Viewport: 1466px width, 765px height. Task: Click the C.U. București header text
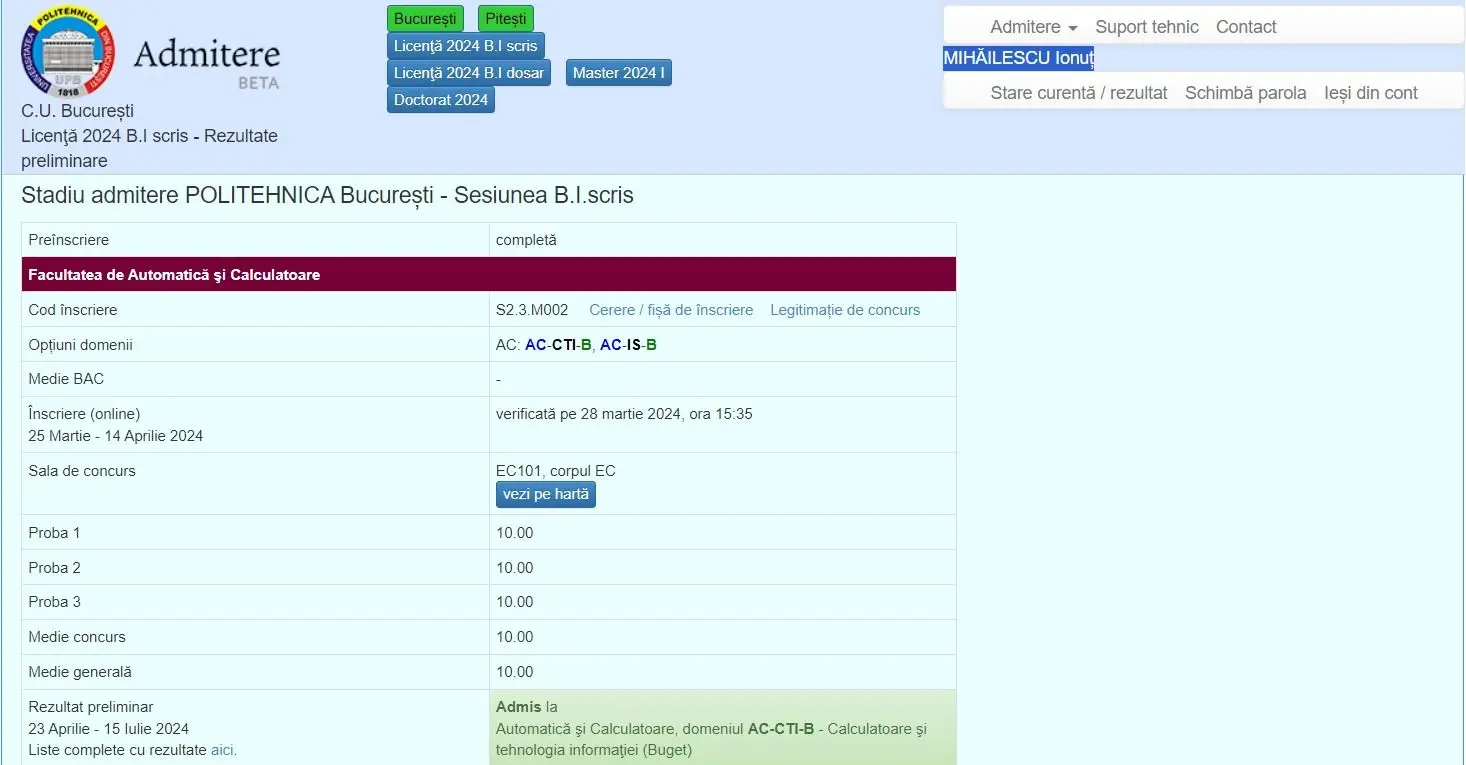click(x=77, y=111)
